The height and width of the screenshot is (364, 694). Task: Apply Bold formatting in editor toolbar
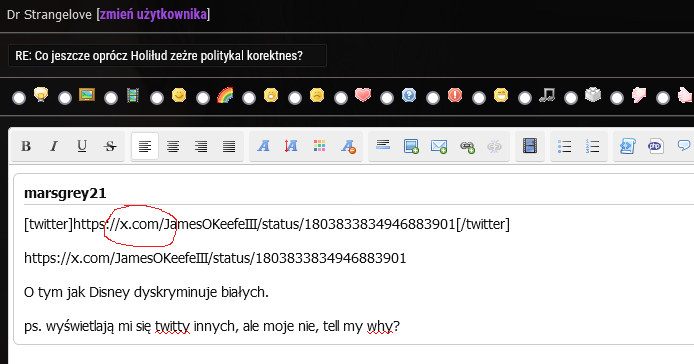(26, 146)
